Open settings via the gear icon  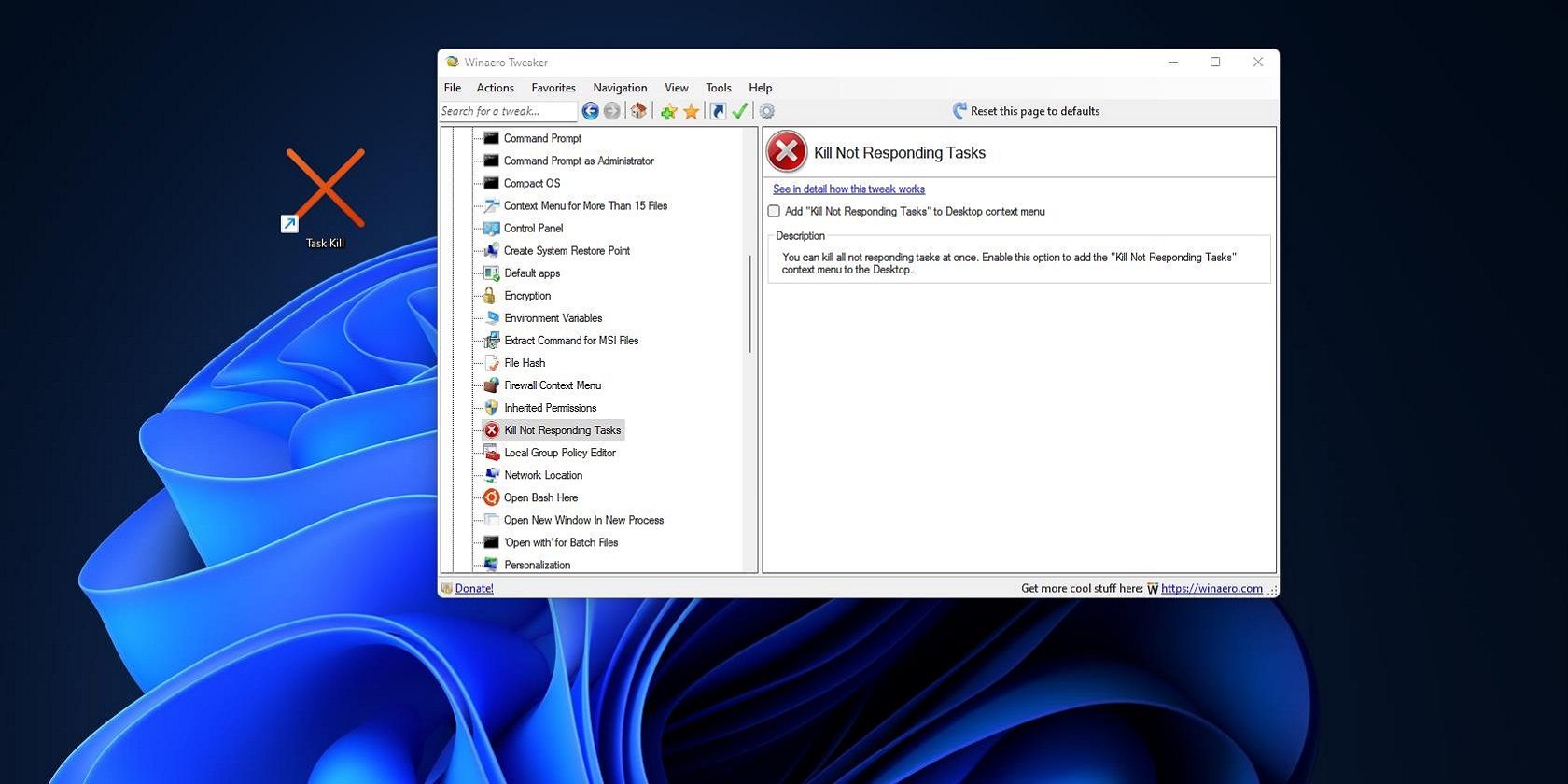(766, 111)
